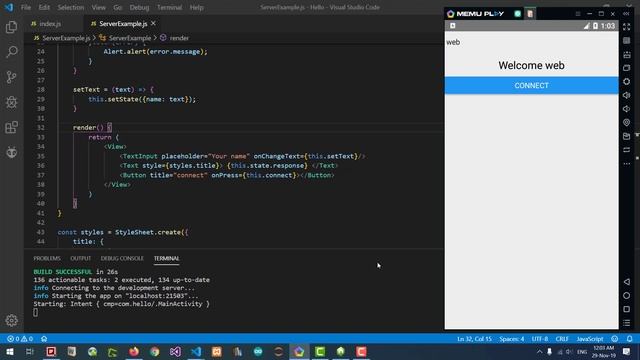Open the Source Control view
The width and height of the screenshot is (640, 360).
[11, 77]
